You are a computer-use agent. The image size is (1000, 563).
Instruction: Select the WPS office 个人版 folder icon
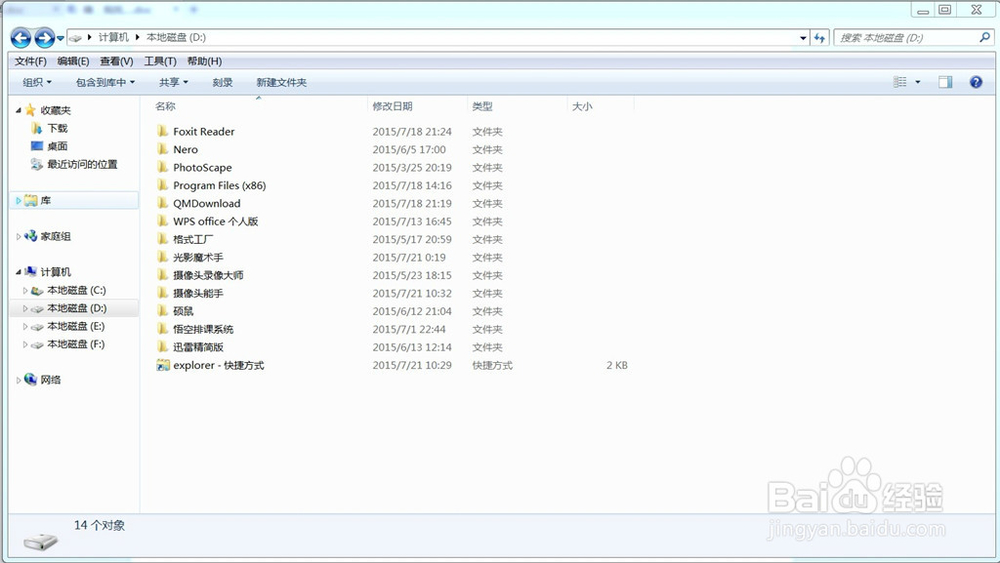click(163, 221)
